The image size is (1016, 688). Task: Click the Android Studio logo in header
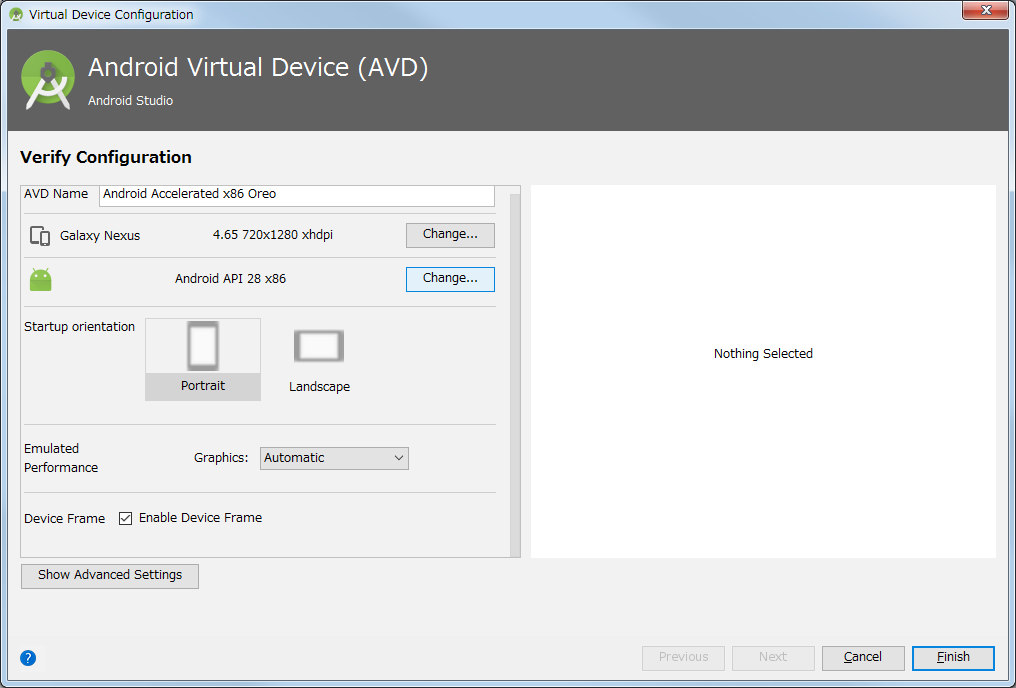47,80
